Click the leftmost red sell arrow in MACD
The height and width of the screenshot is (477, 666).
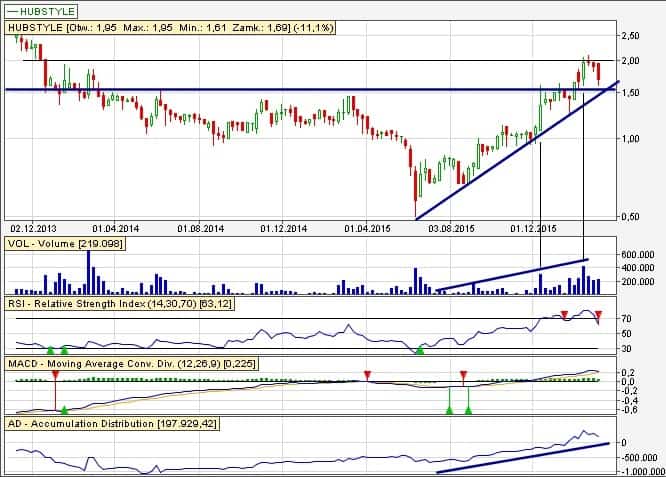coord(54,374)
